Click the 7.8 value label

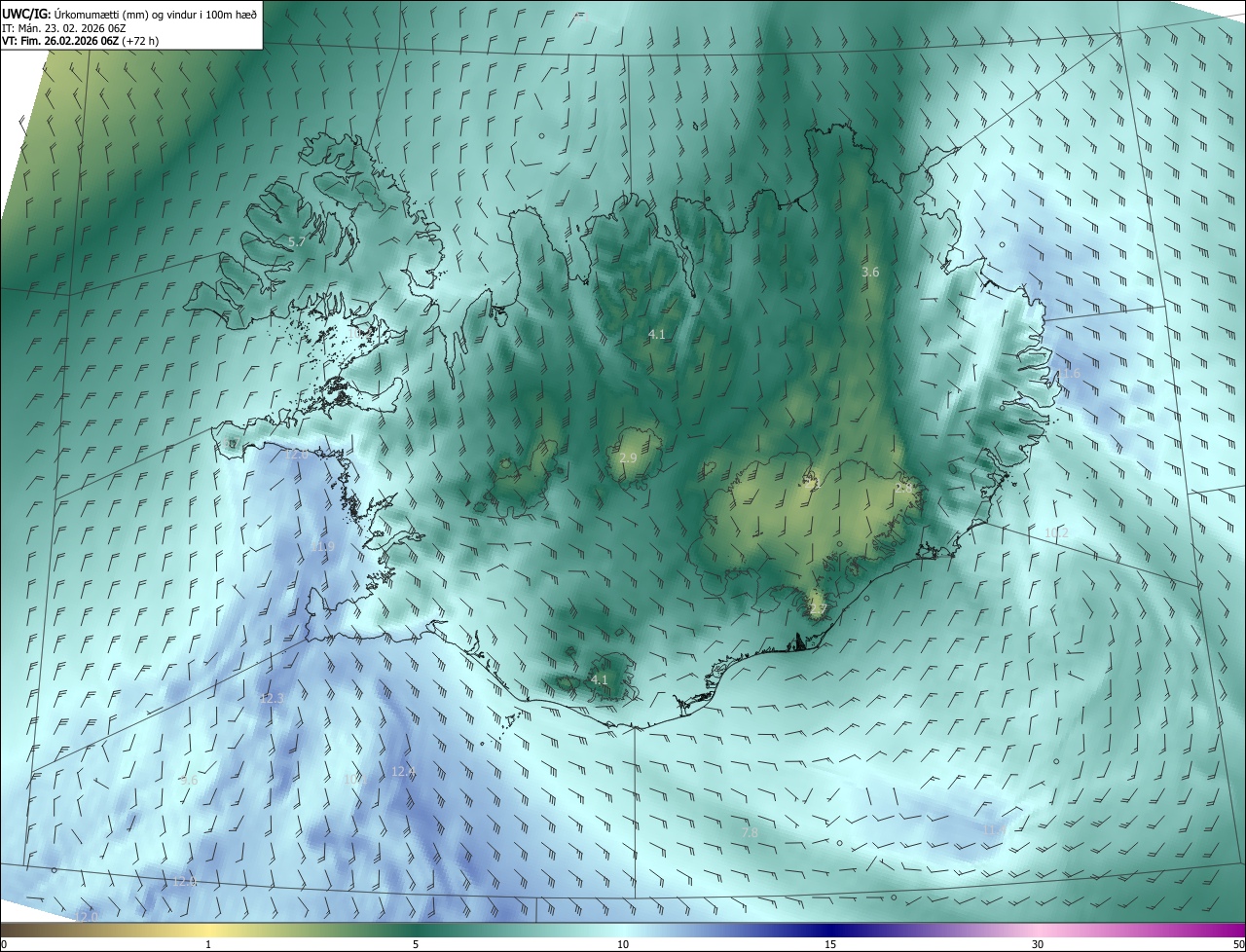750,833
